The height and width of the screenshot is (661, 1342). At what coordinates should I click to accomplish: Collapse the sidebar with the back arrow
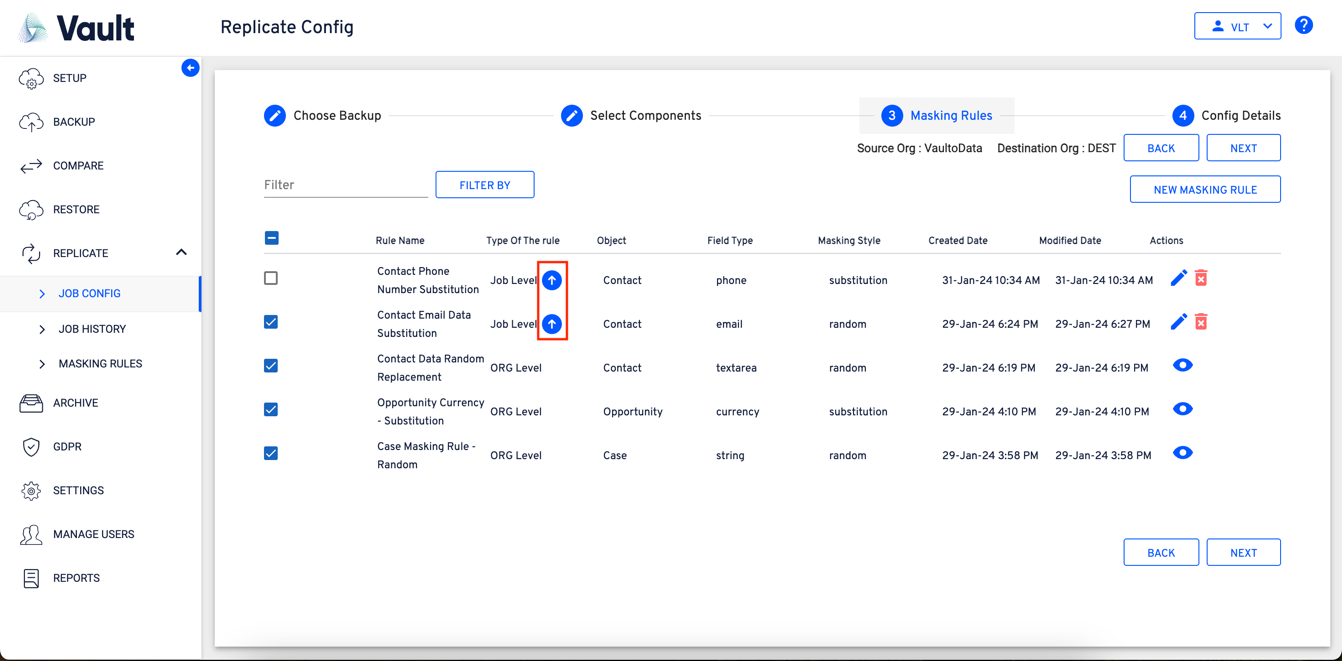click(190, 68)
